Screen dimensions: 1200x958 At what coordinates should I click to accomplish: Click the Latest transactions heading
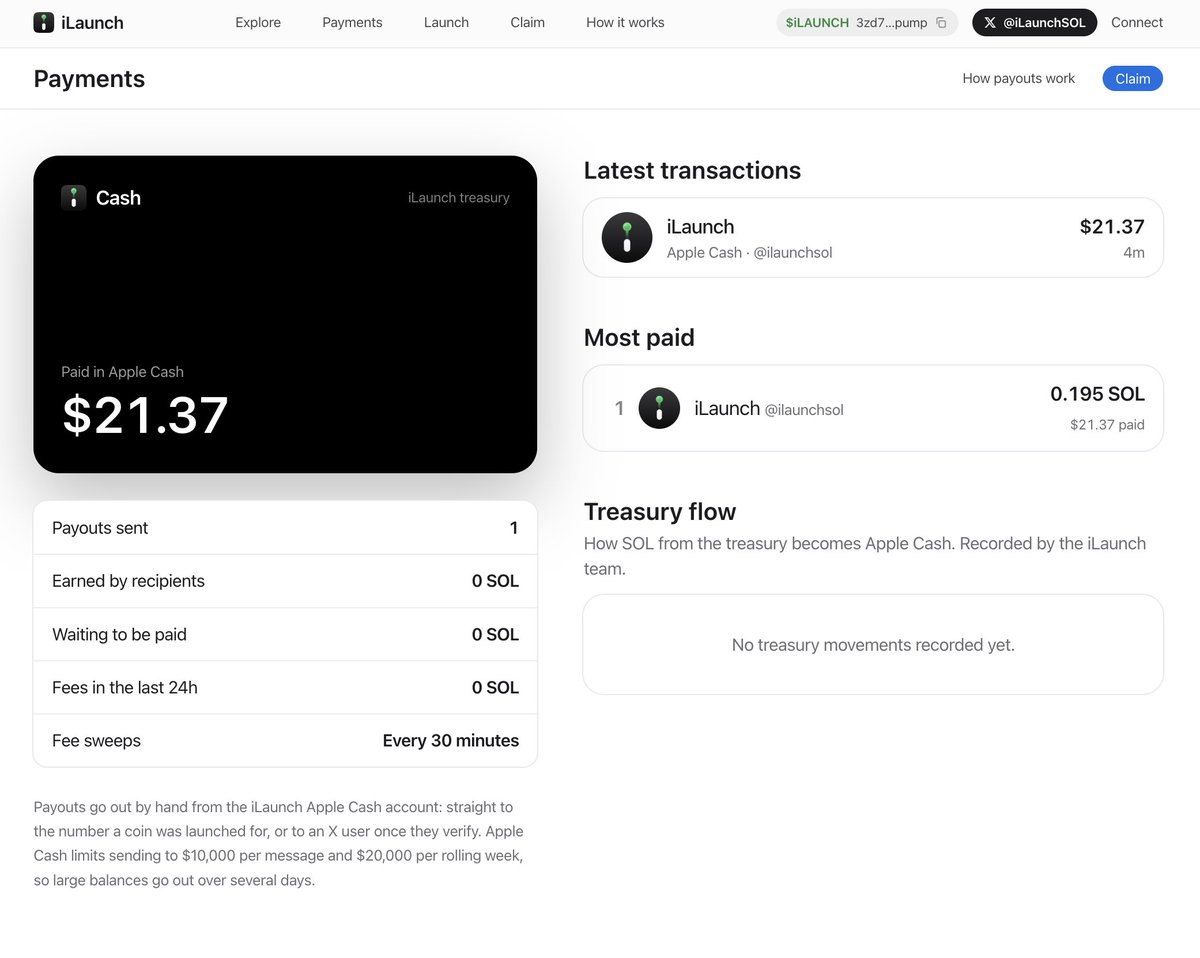point(692,170)
